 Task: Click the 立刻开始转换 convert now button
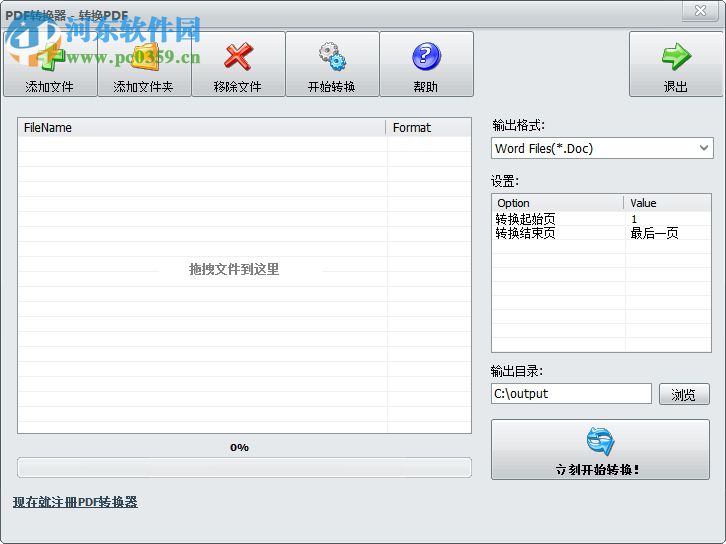pos(600,450)
